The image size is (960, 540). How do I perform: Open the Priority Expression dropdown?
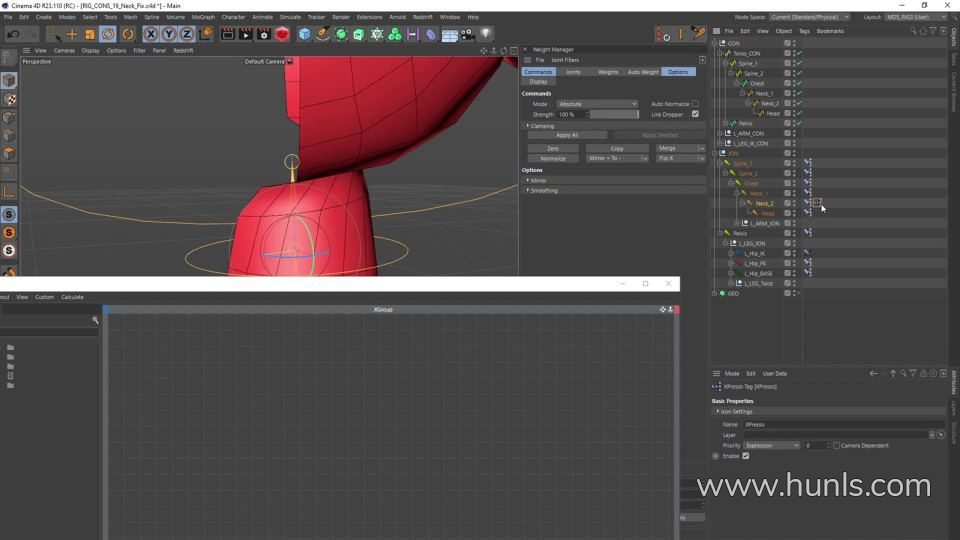pyautogui.click(x=771, y=446)
